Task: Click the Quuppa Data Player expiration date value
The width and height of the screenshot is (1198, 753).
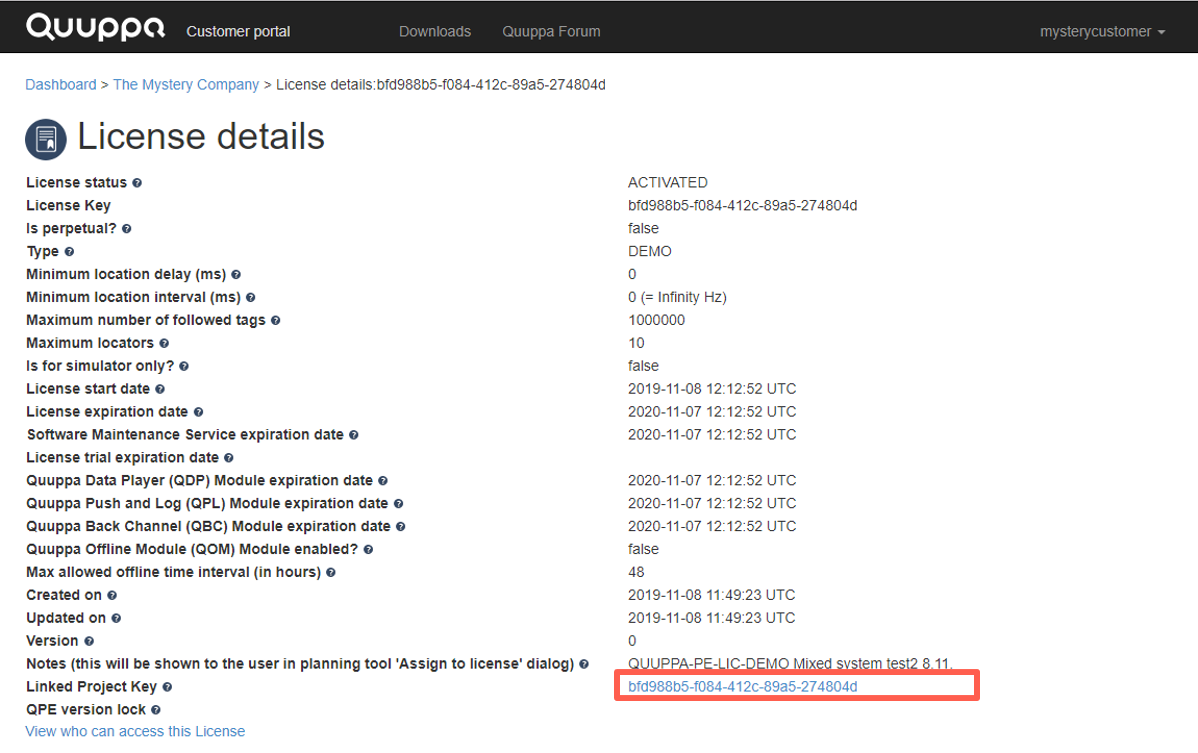Action: pos(712,480)
